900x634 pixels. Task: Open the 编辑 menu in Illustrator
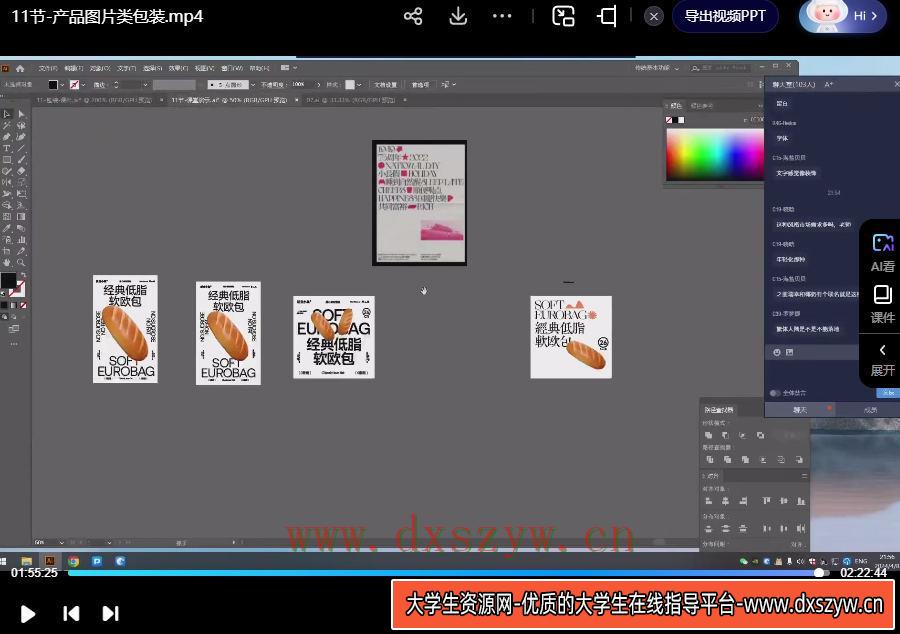(73, 68)
